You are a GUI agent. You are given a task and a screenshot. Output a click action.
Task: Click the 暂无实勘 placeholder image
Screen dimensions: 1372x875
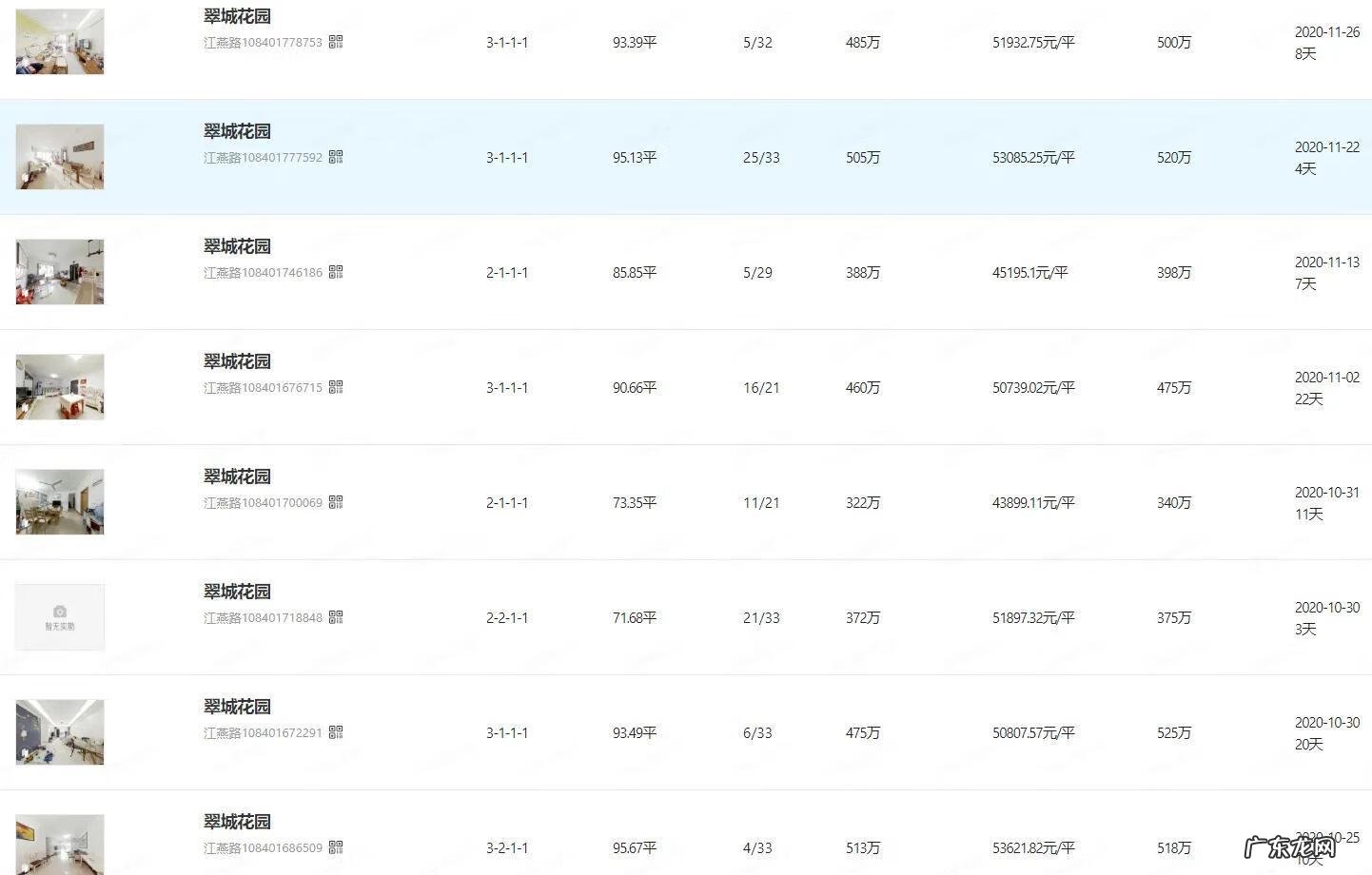(x=59, y=616)
